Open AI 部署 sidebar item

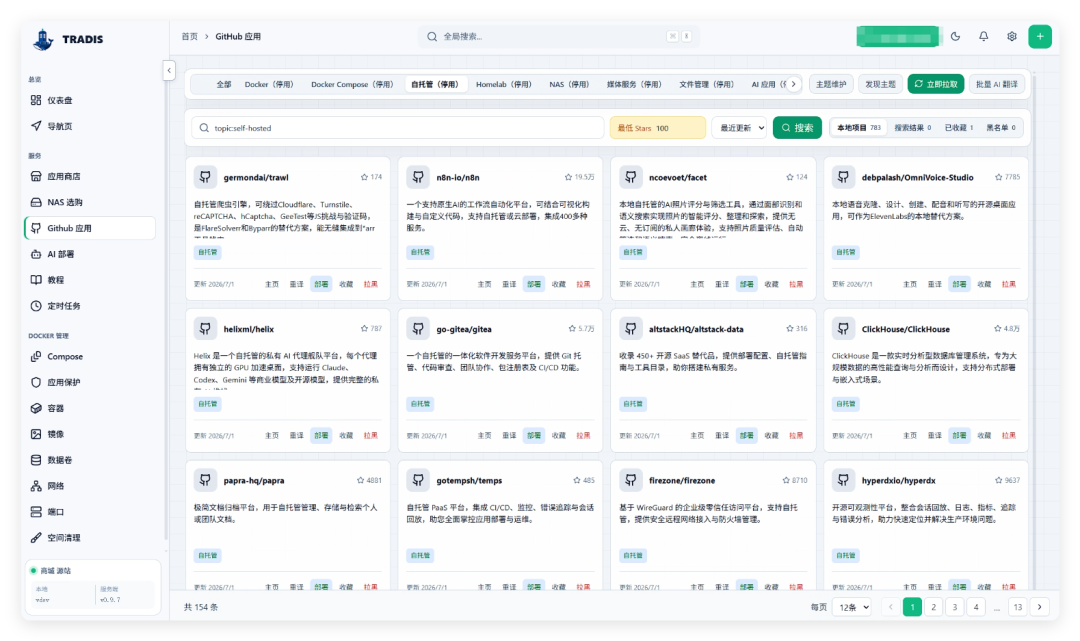click(x=90, y=254)
